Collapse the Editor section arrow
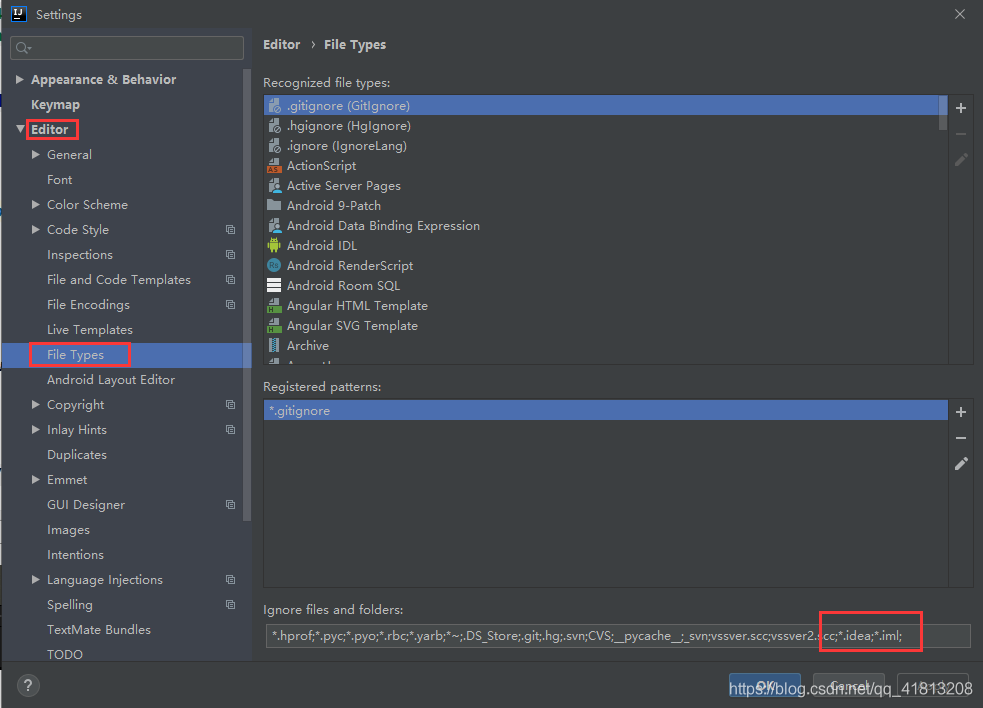 (x=20, y=129)
